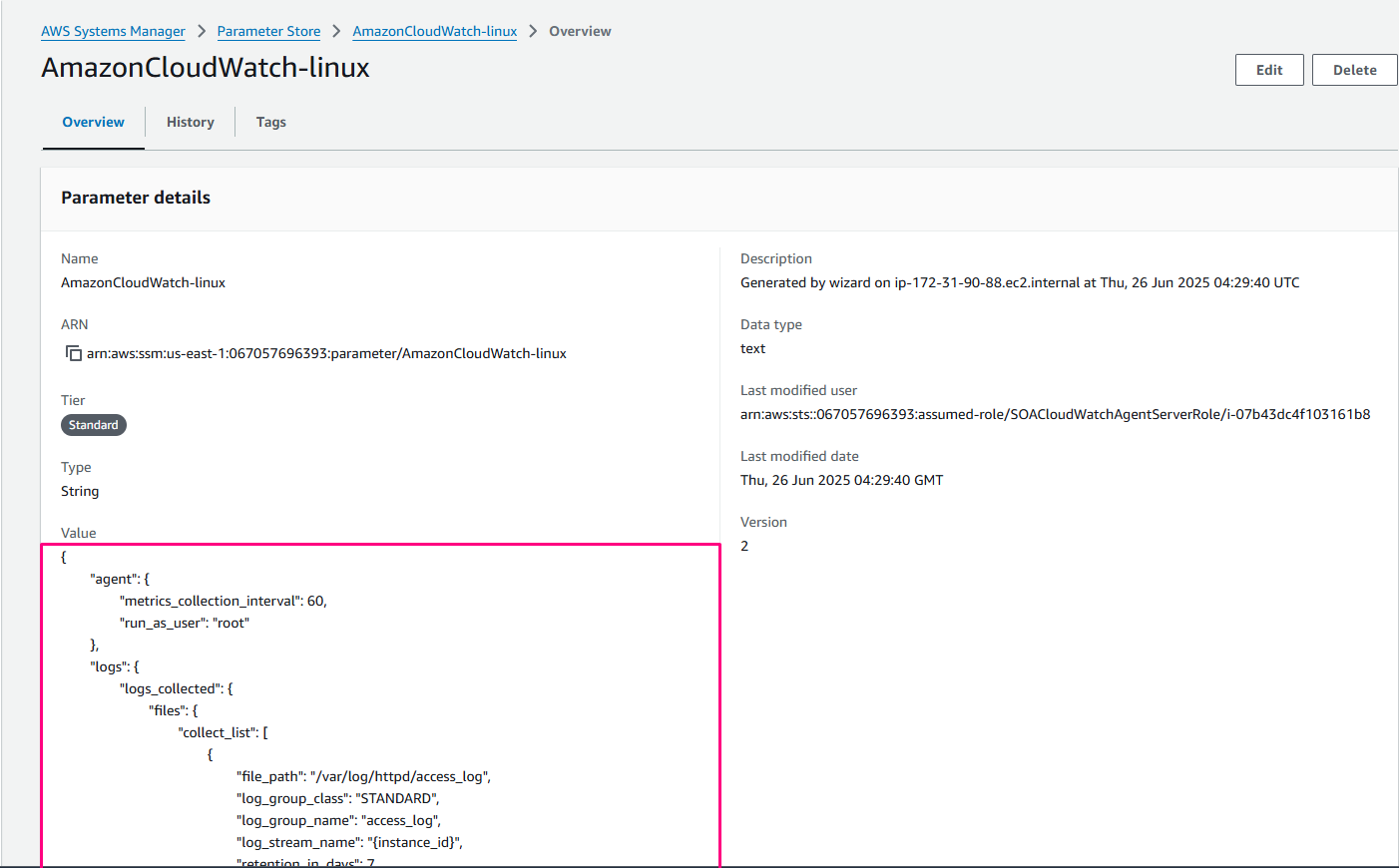Open the History tab
Viewport: 1399px width, 868px height.
pyautogui.click(x=191, y=122)
